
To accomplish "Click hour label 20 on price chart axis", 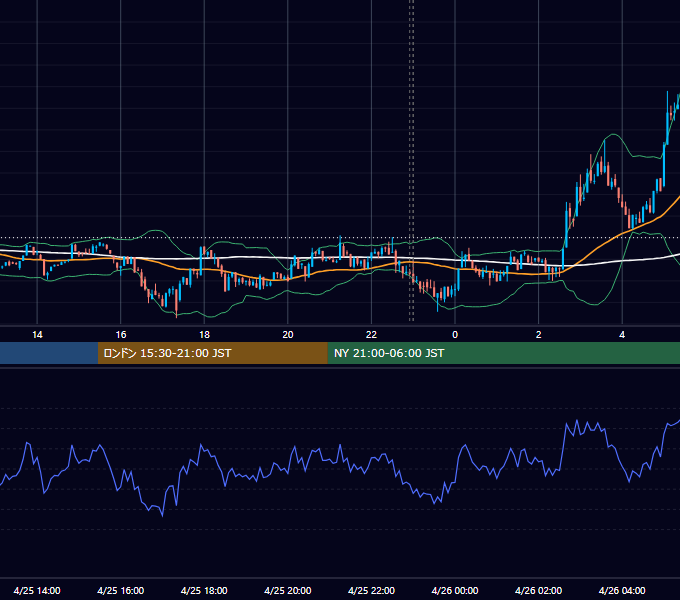I will coord(288,335).
